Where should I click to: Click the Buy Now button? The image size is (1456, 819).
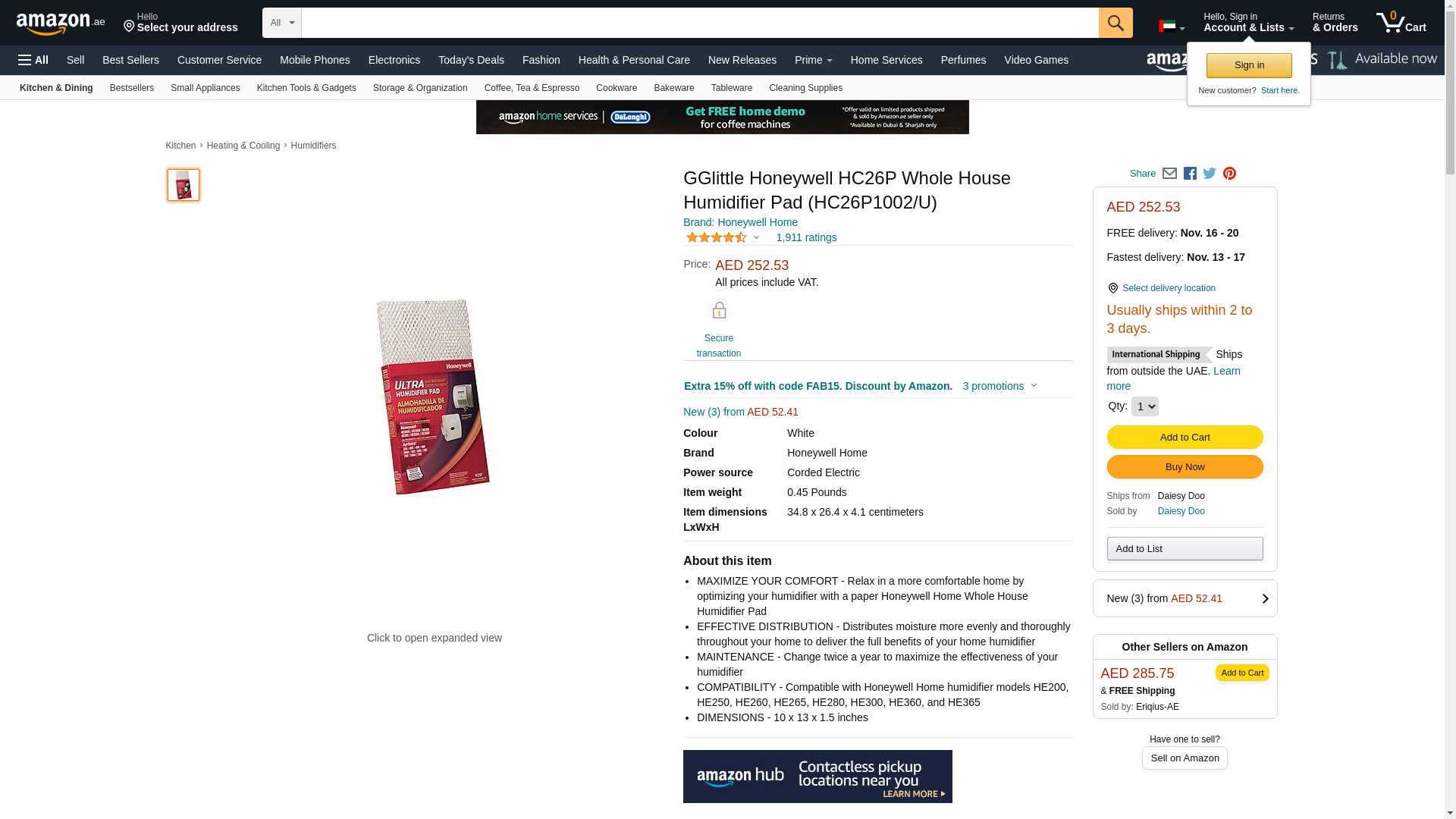(x=1185, y=467)
